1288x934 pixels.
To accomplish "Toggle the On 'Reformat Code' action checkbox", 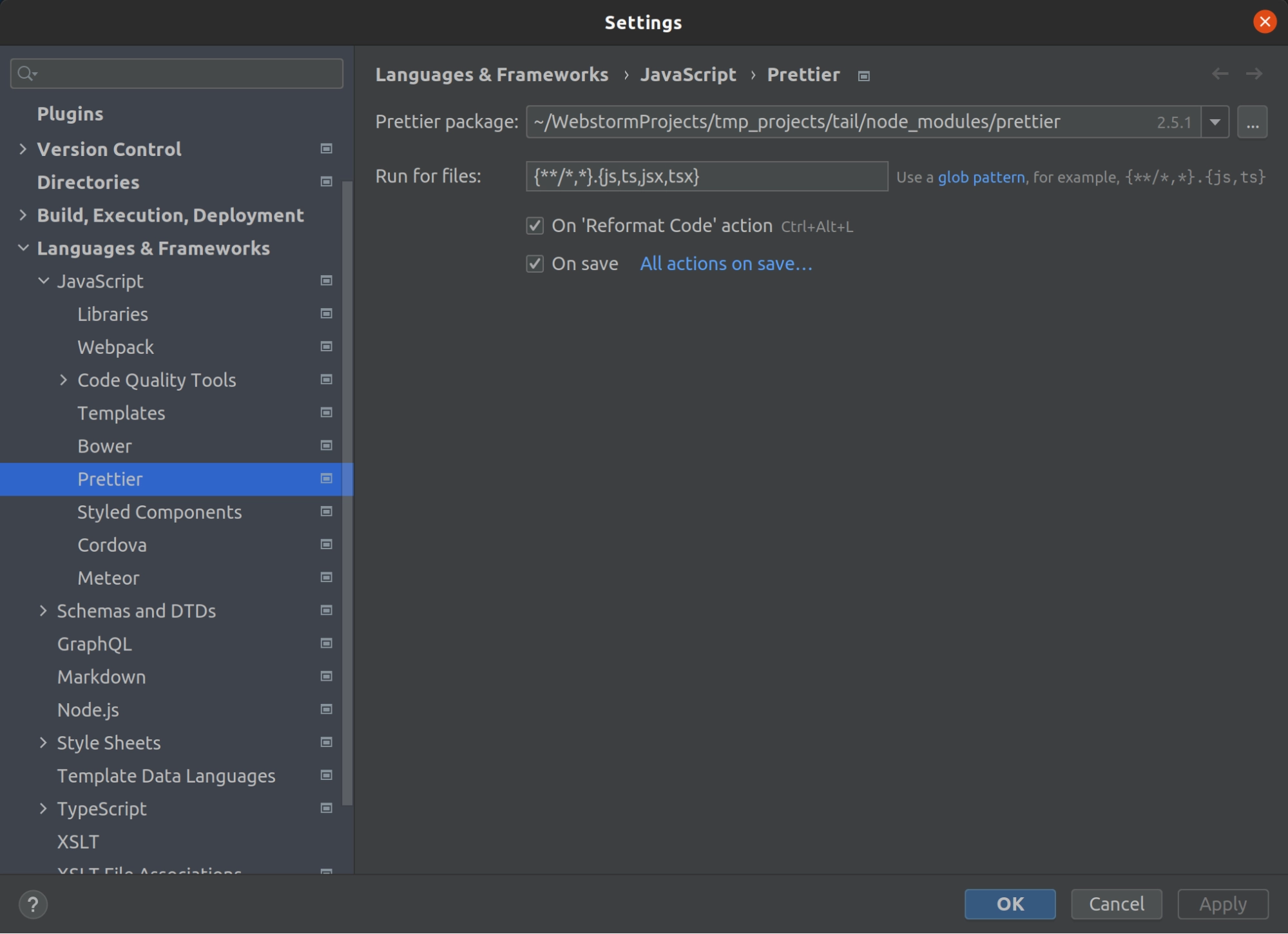I will click(535, 226).
